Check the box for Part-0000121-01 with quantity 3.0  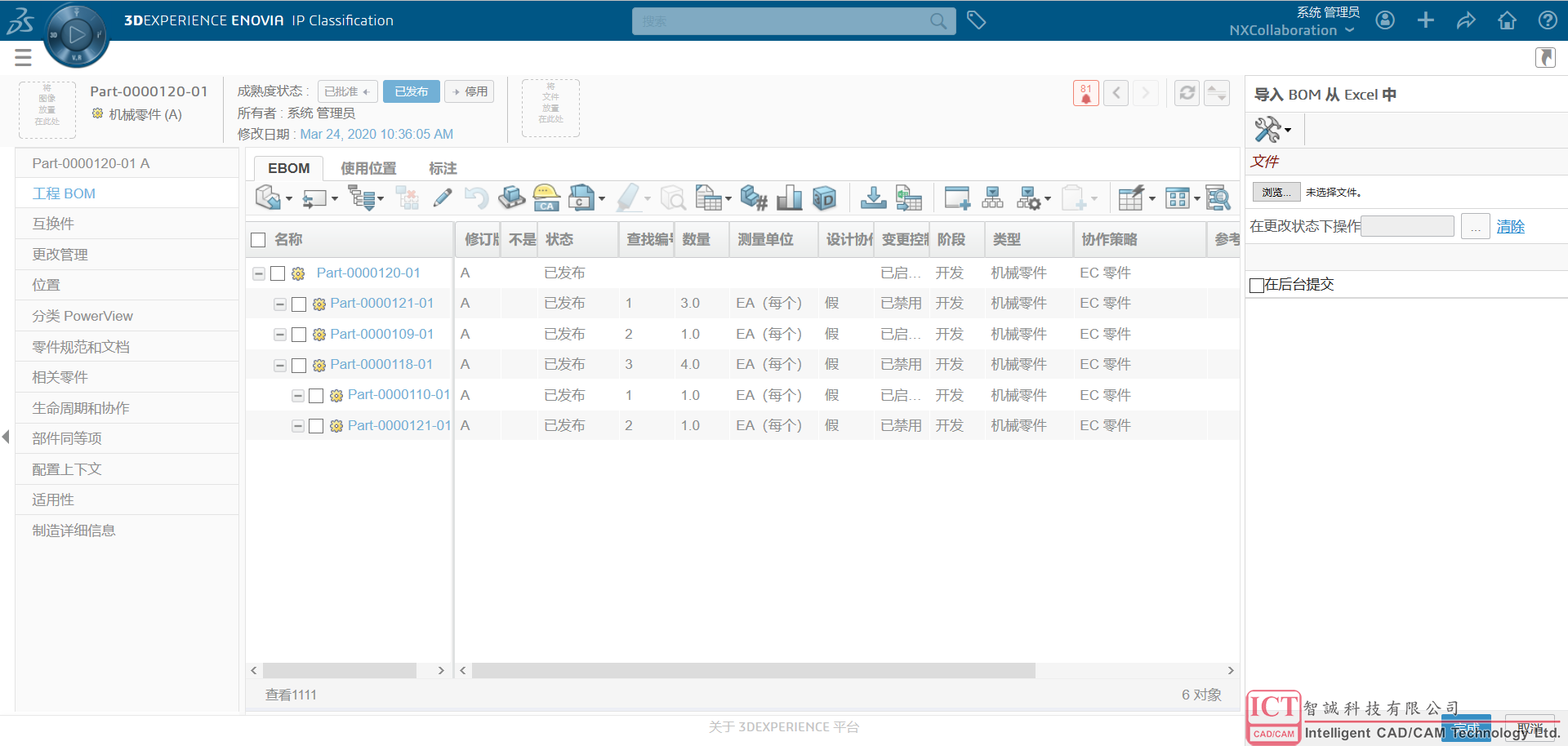(x=299, y=304)
